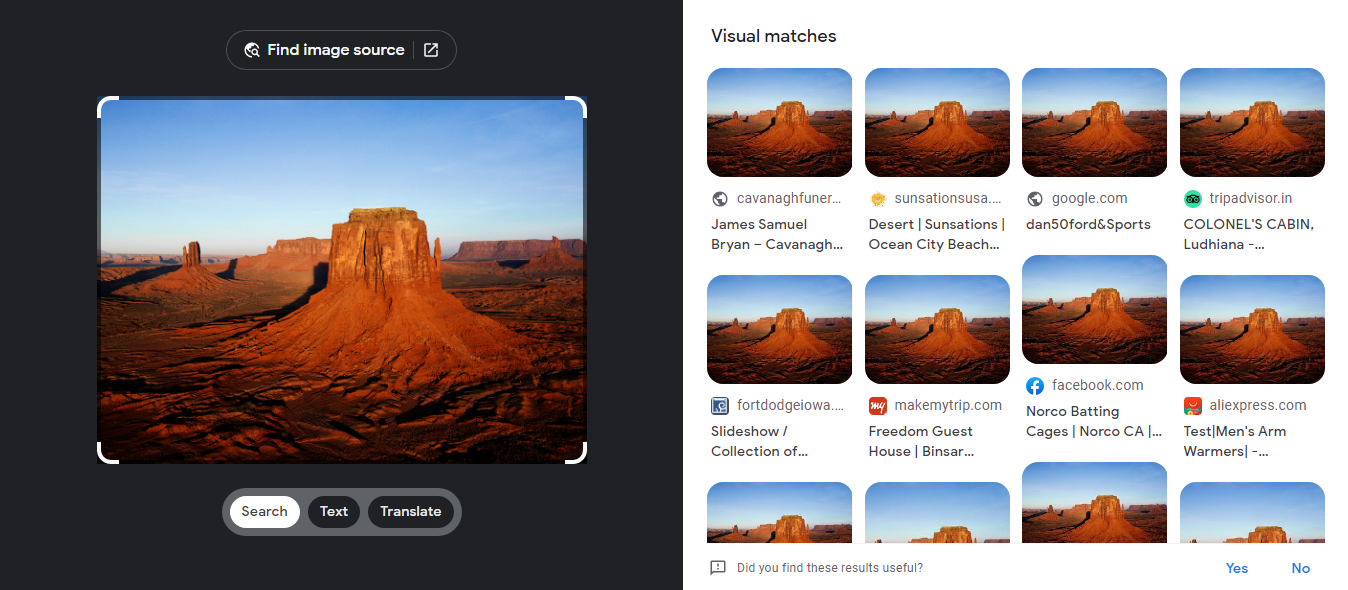Open the tripadvisor.in thumbnail result
1348x590 pixels.
[1252, 122]
